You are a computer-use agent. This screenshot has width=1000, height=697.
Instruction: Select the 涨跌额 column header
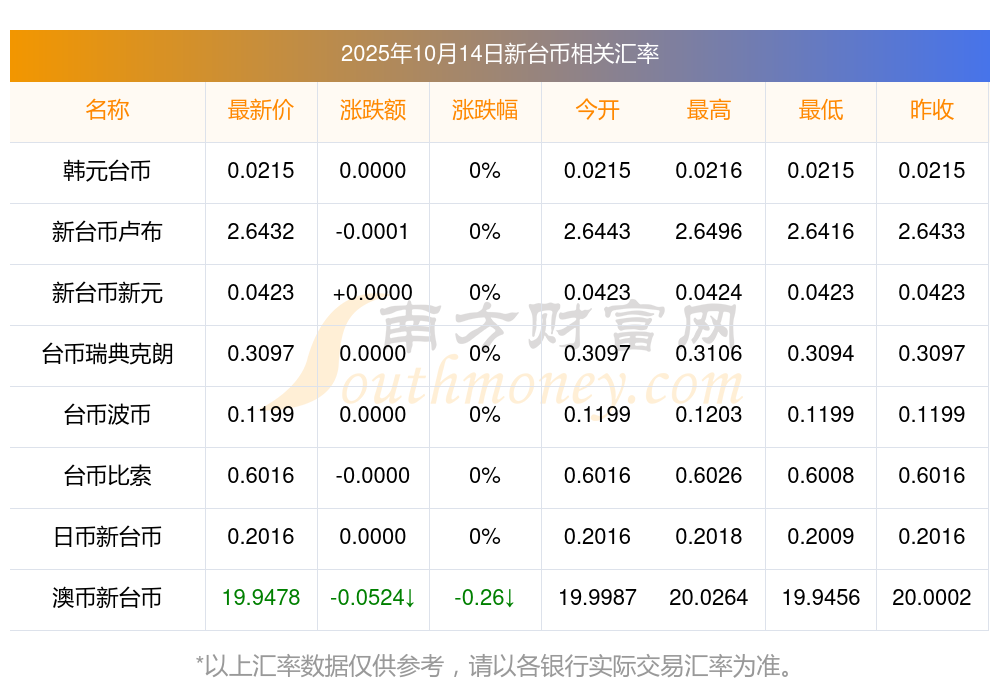pos(373,111)
